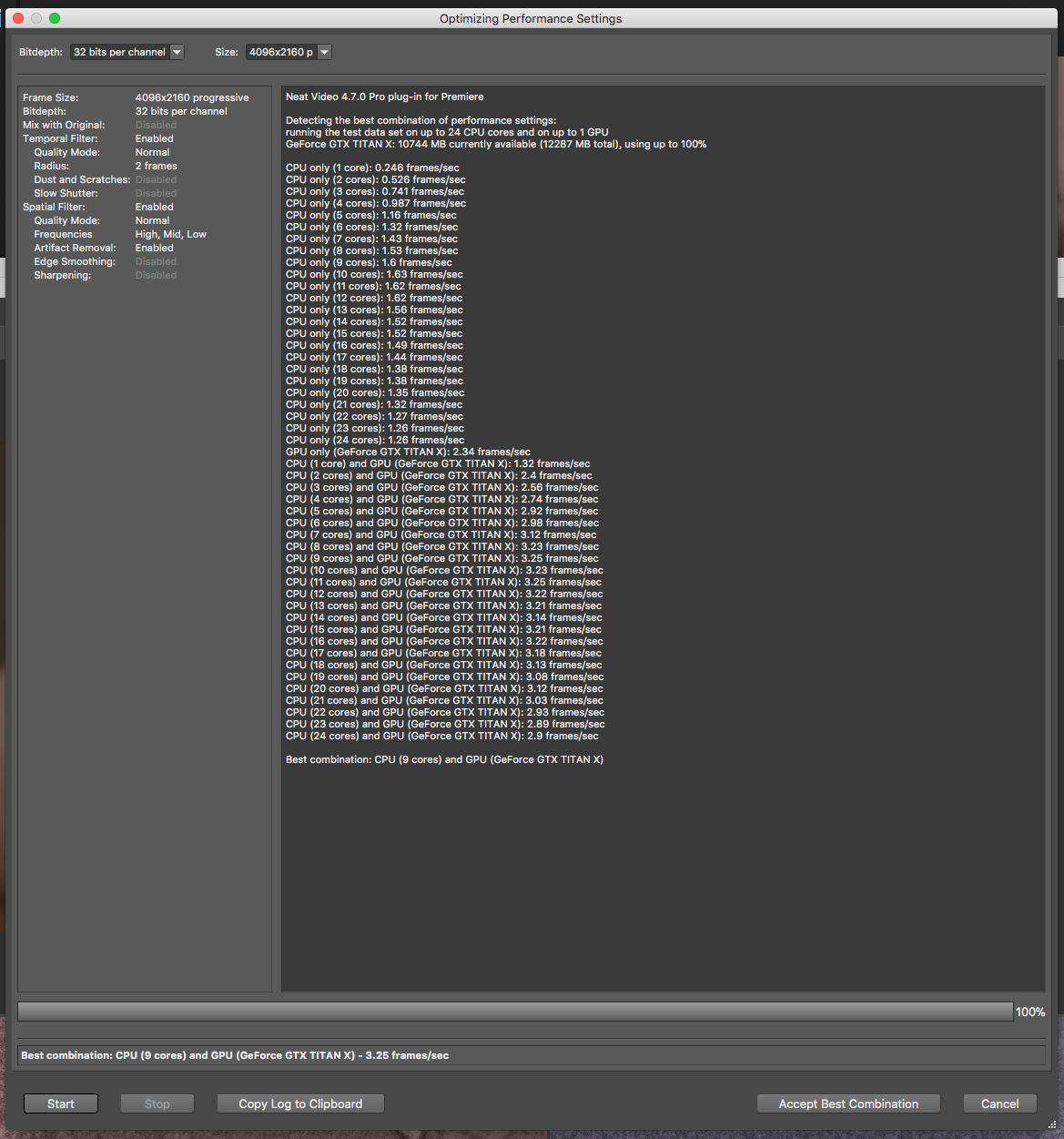
Task: Click the Start button
Action: [x=61, y=1103]
